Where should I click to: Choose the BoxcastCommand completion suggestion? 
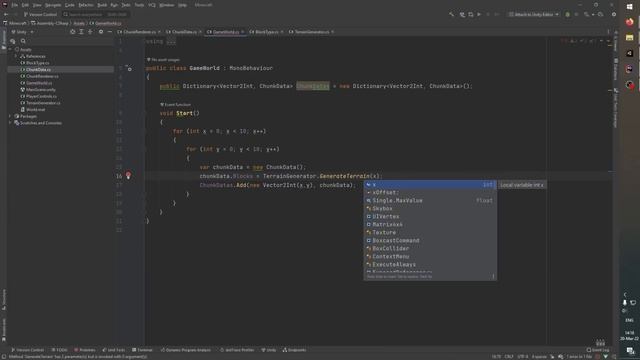tap(430, 240)
